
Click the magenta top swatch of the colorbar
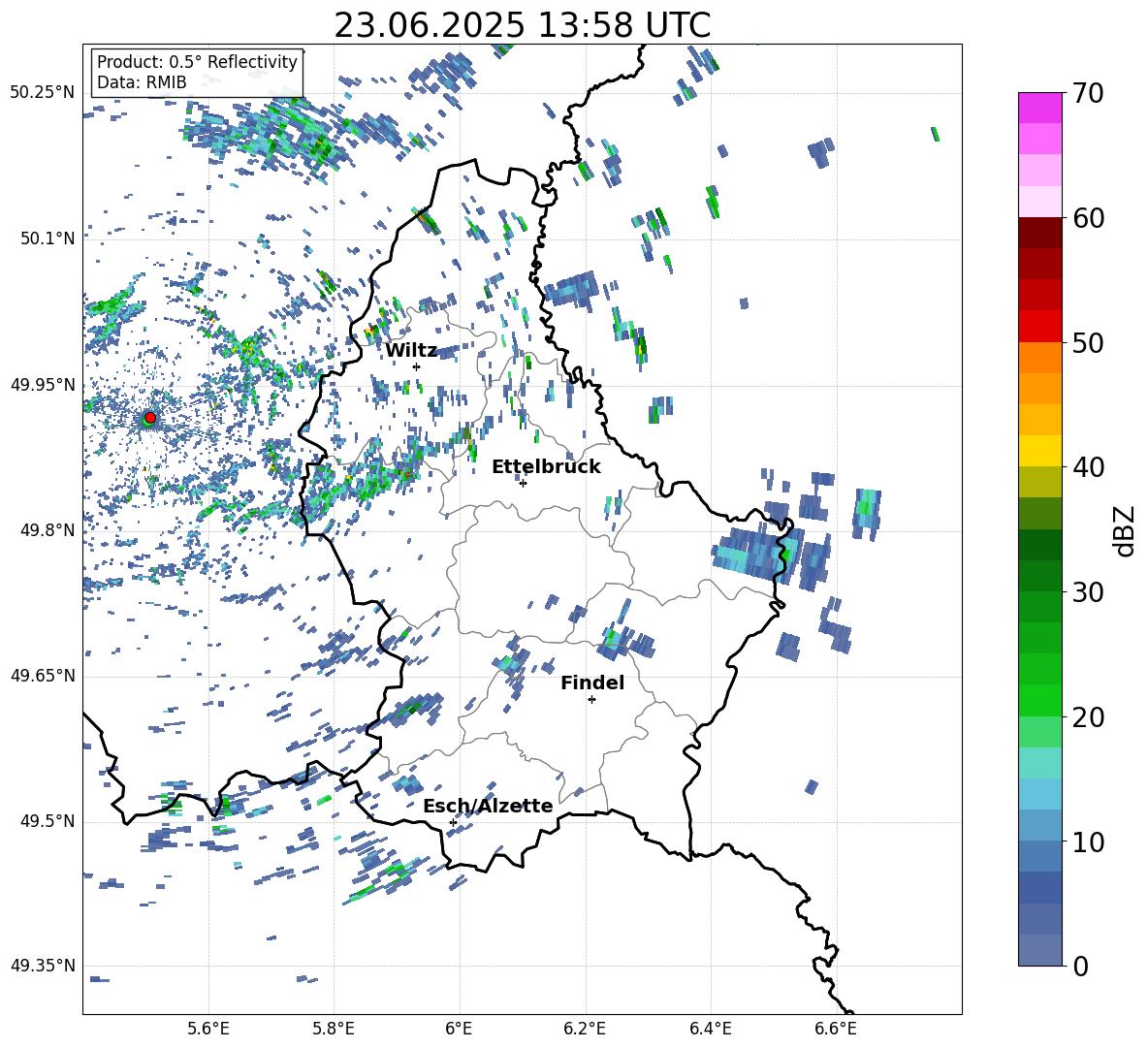click(x=1039, y=108)
